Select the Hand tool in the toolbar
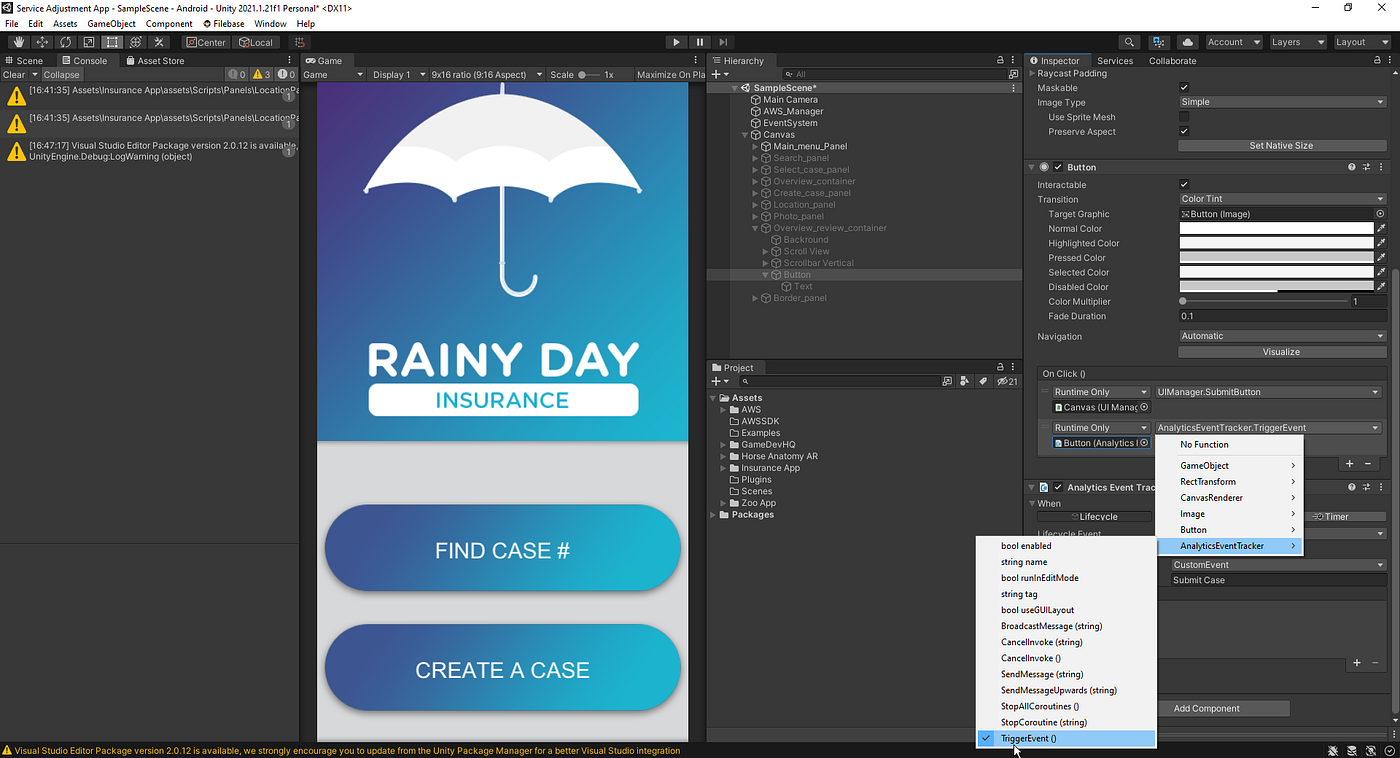Screen dimensions: 1400x758 click(19, 42)
